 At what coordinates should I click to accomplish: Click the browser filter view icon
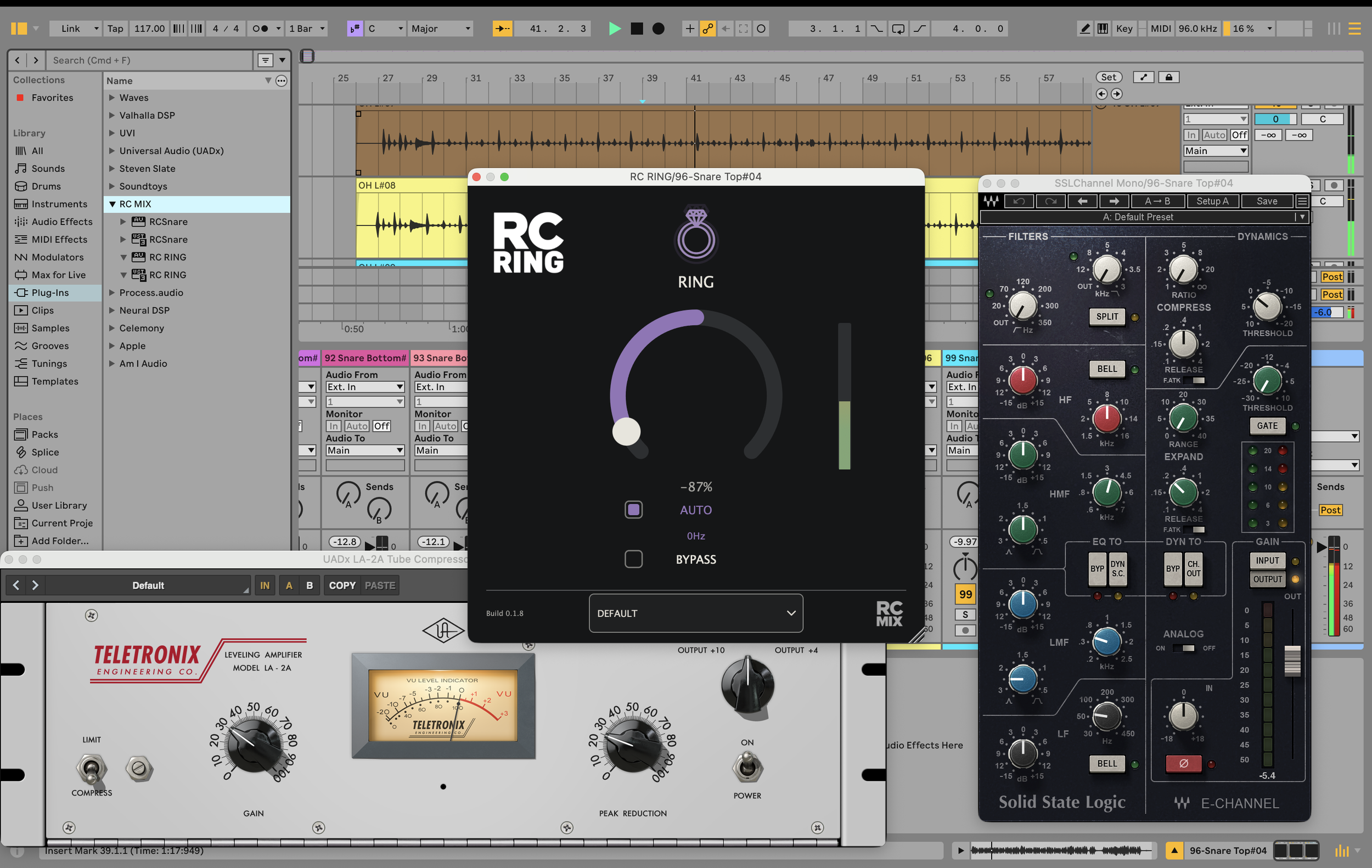point(266,60)
